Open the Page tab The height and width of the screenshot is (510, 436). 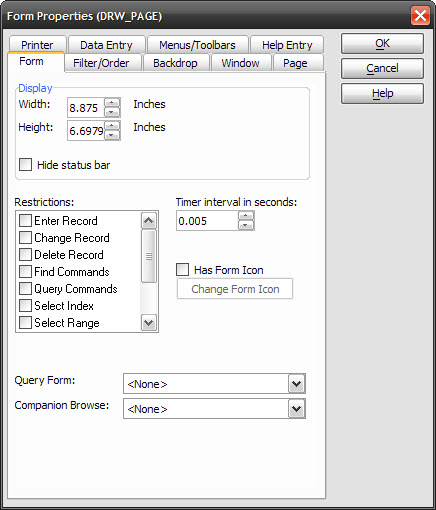click(x=298, y=63)
